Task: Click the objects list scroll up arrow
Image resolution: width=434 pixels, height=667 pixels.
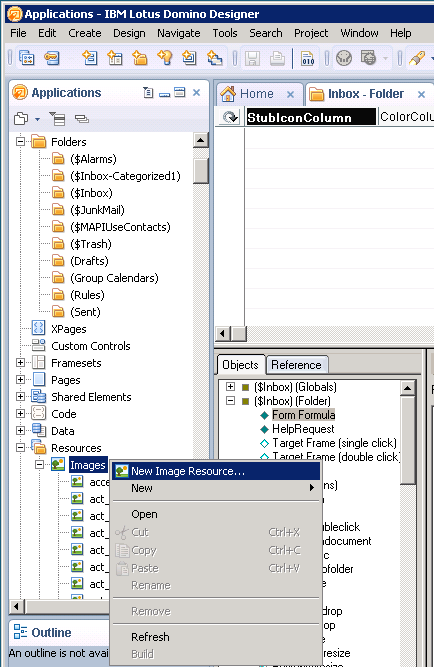Action: pos(408,388)
